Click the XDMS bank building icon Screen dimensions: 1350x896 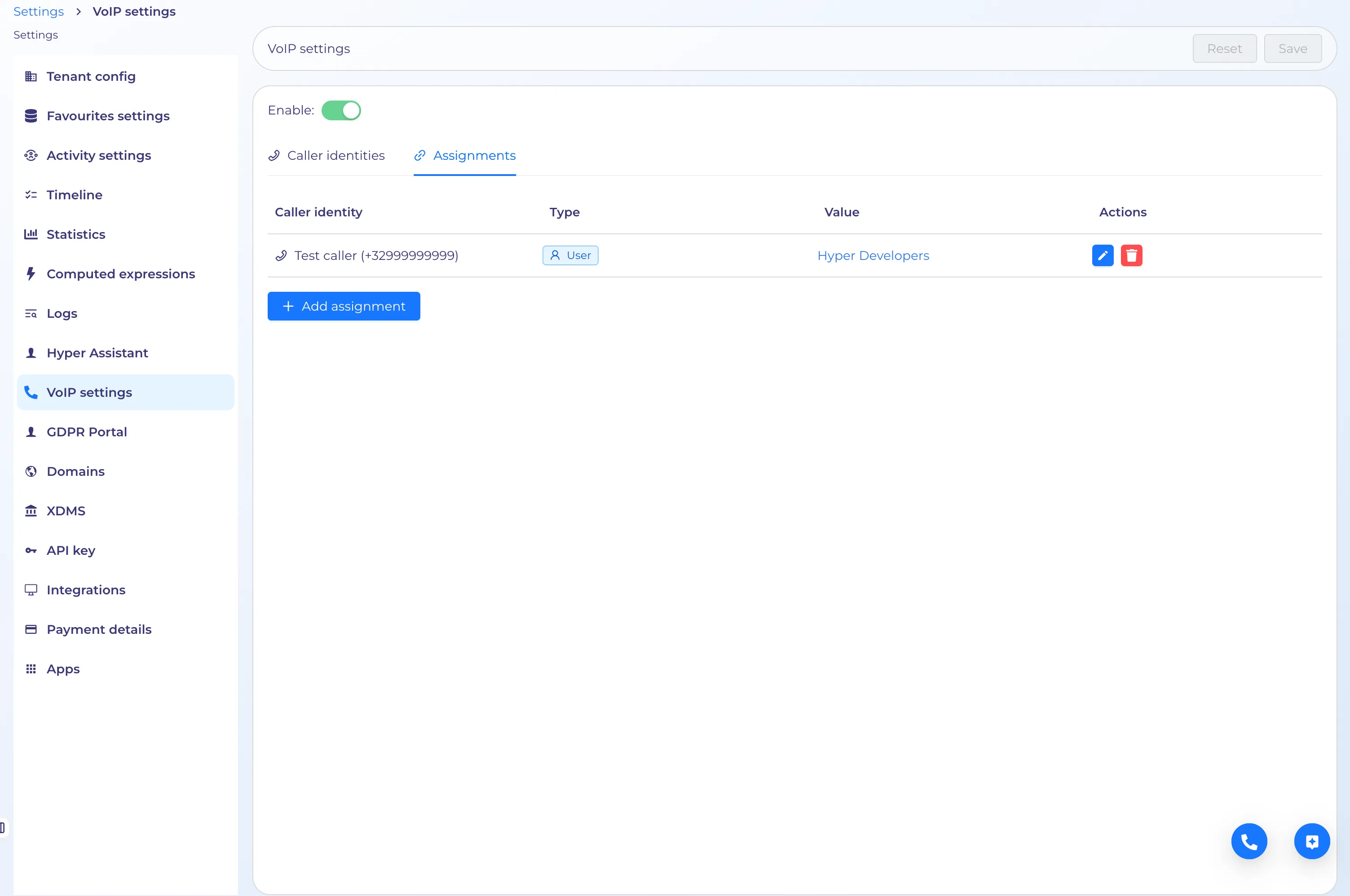pos(31,511)
